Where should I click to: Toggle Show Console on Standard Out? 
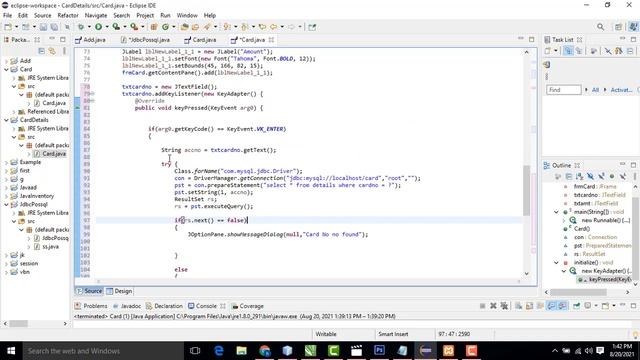point(551,306)
